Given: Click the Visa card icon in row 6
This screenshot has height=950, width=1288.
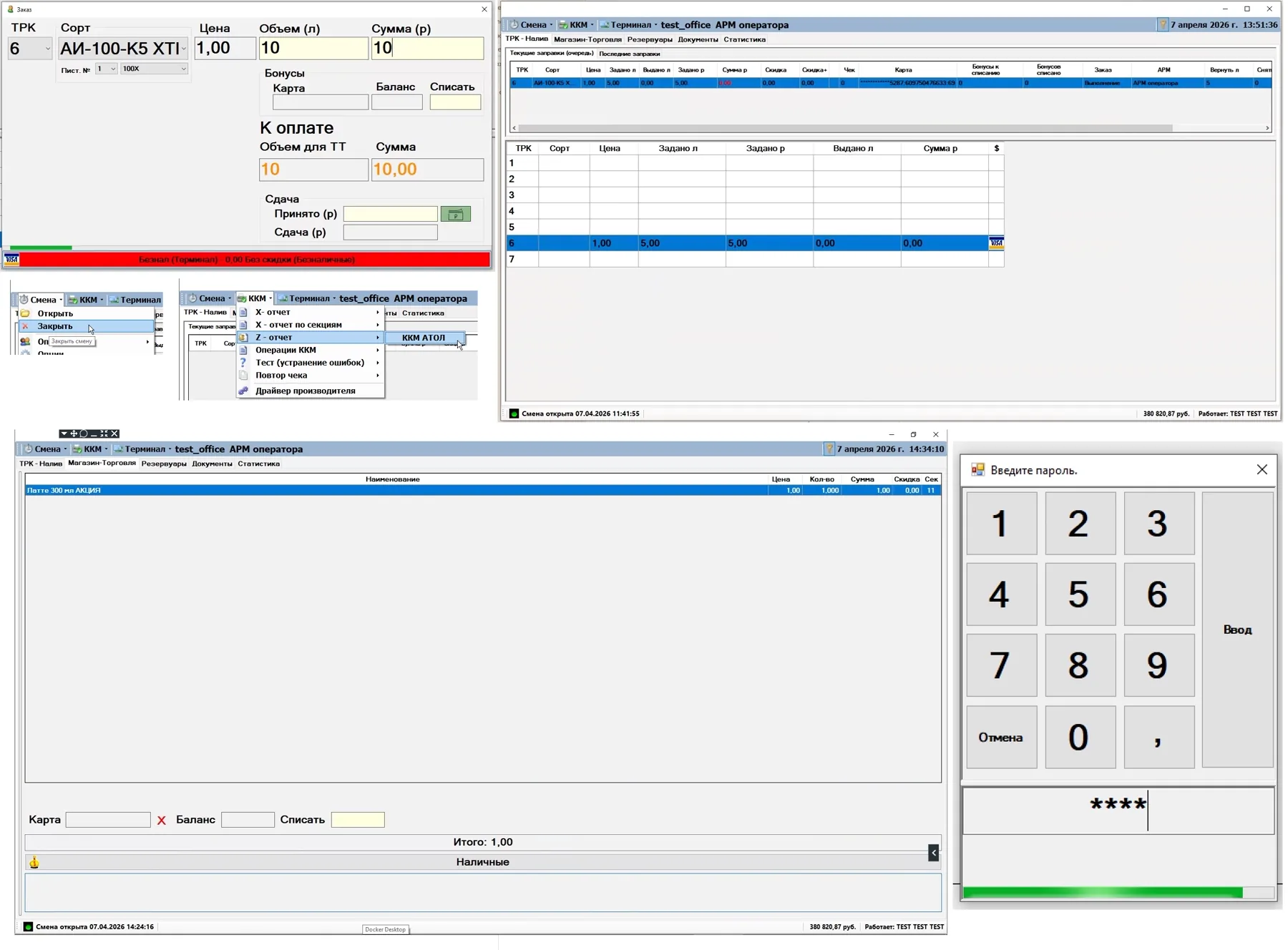Looking at the screenshot, I should point(996,243).
